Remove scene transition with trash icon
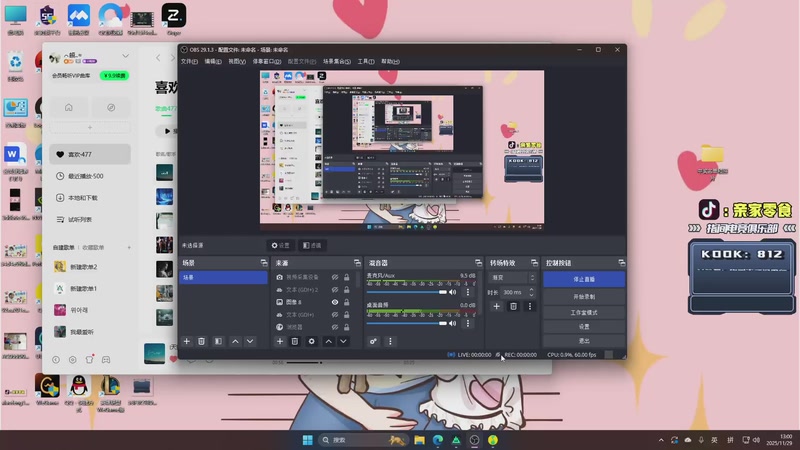This screenshot has height=450, width=800. [x=514, y=306]
